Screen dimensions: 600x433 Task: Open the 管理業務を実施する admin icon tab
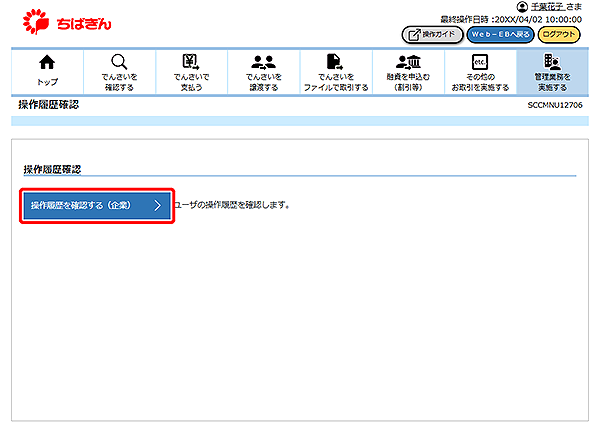tap(551, 63)
